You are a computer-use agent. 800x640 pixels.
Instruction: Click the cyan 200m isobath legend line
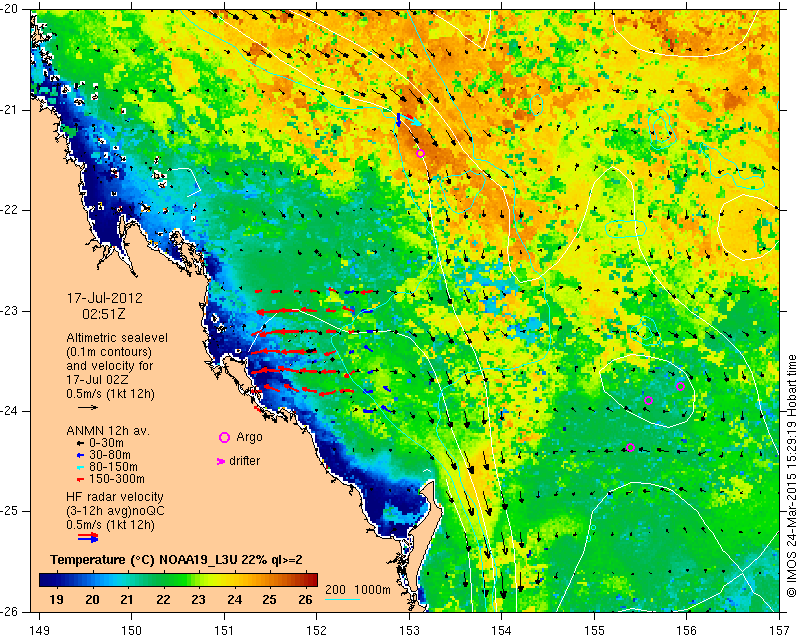pyautogui.click(x=342, y=599)
